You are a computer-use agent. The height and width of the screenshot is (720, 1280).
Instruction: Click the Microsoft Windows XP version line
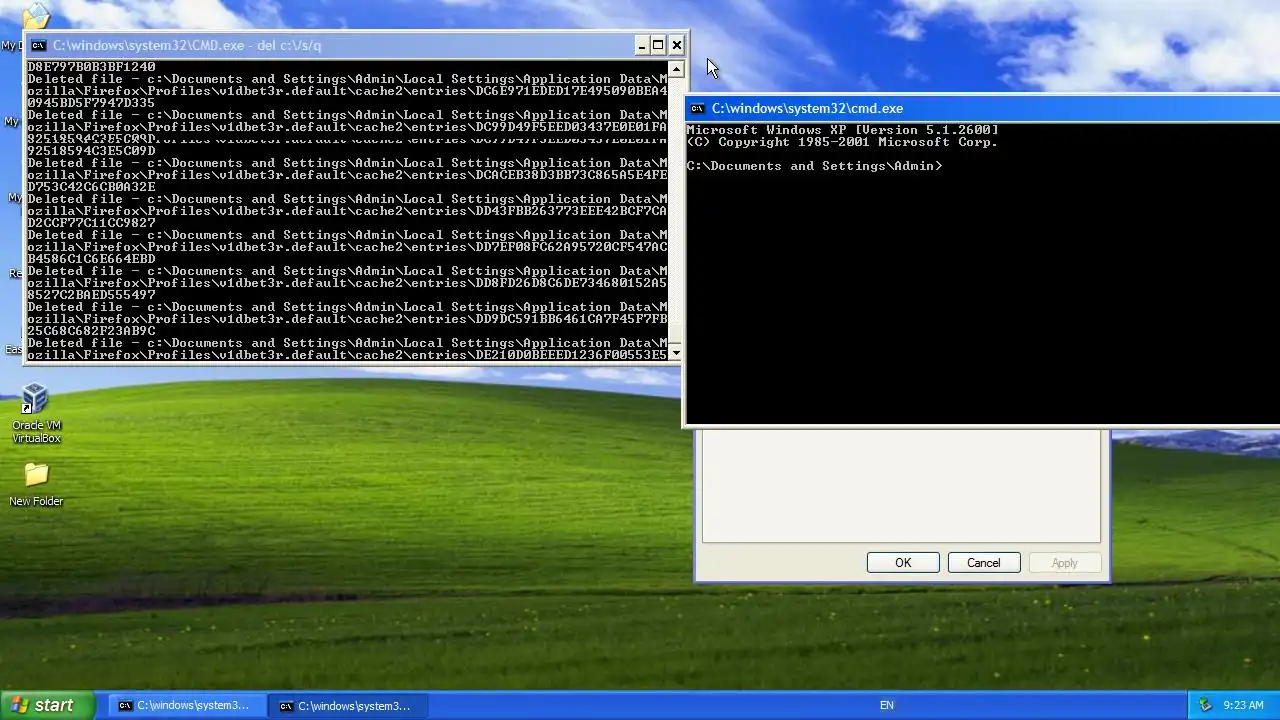pyautogui.click(x=842, y=130)
